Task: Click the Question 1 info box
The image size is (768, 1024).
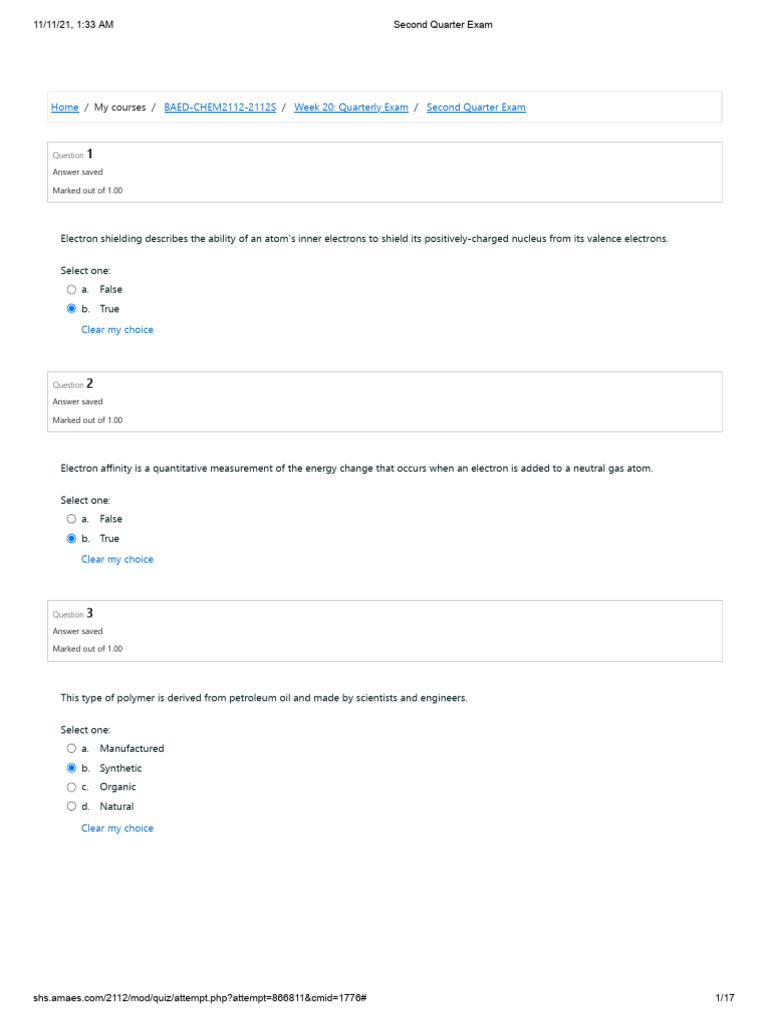Action: [x=385, y=172]
